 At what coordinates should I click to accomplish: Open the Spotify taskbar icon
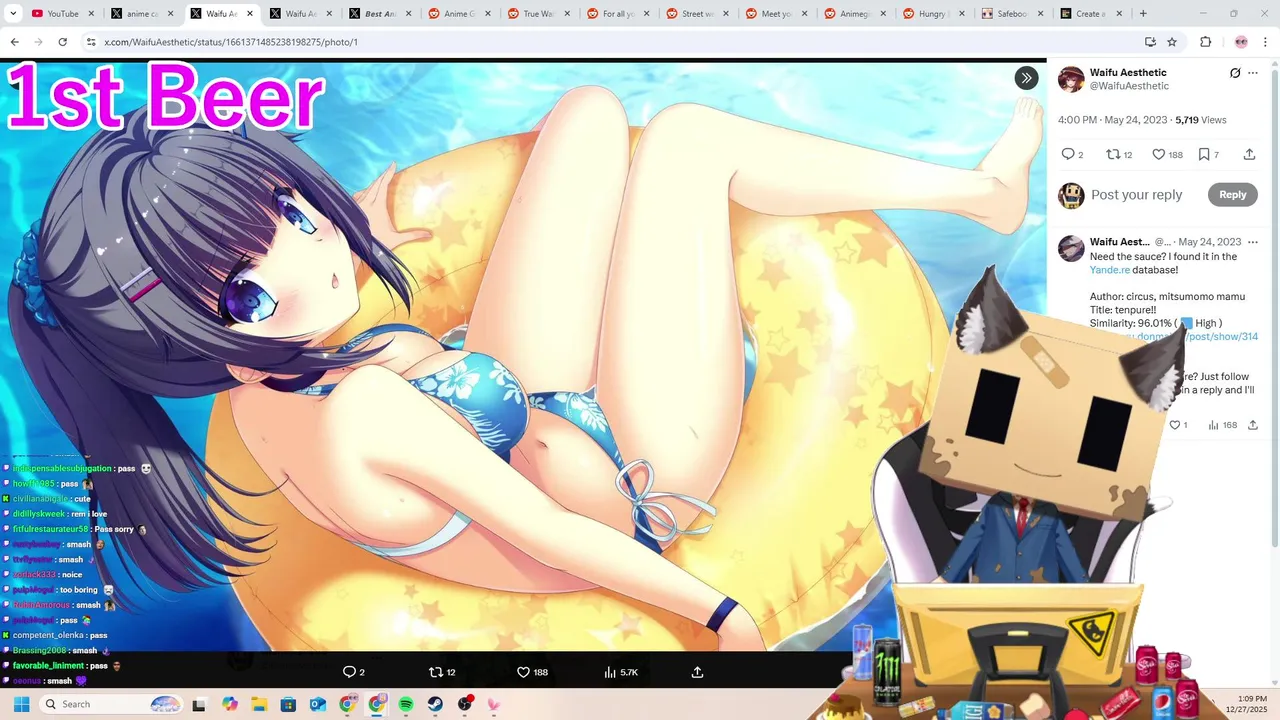click(406, 704)
